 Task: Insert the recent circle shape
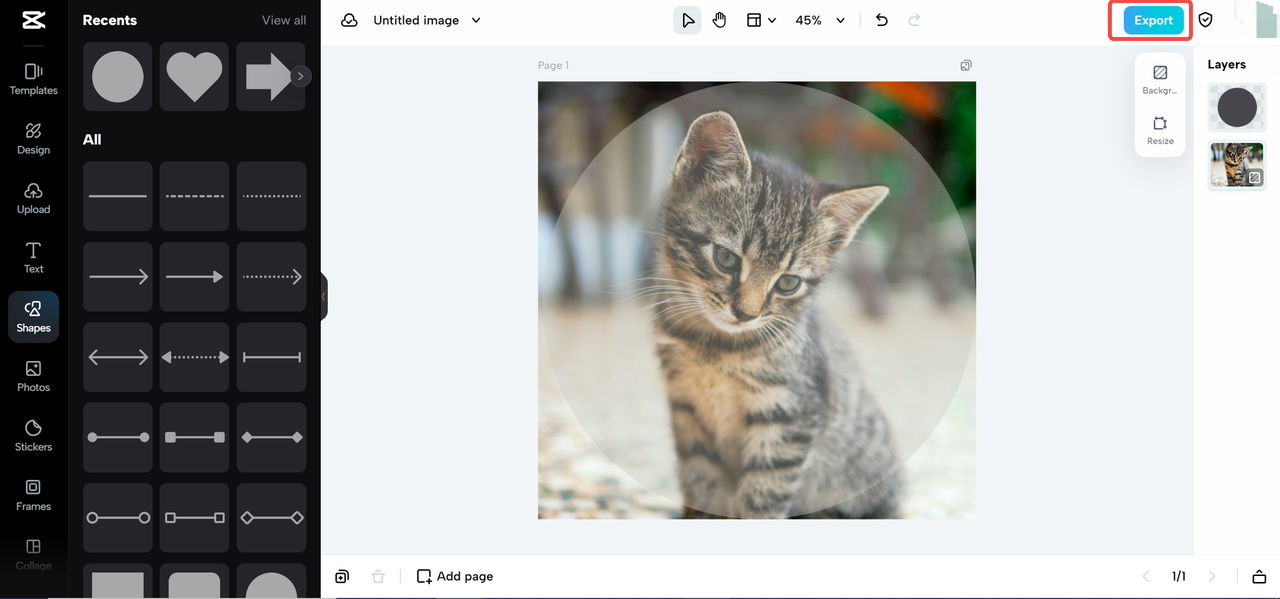point(118,76)
